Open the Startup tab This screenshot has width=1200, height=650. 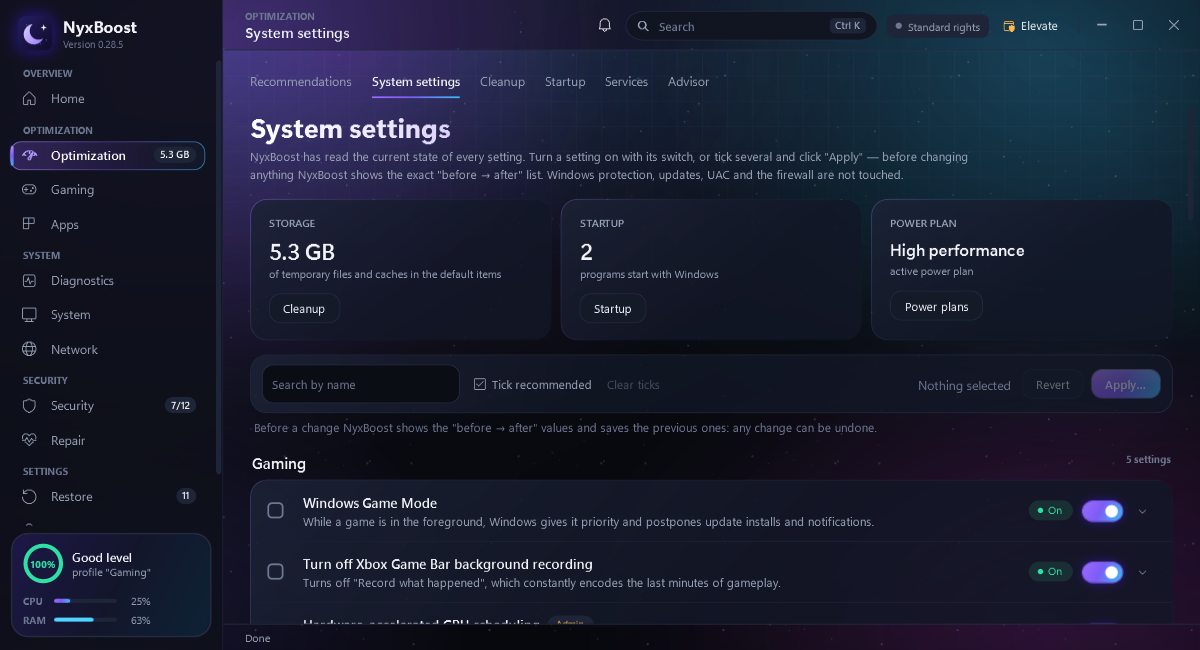[565, 82]
